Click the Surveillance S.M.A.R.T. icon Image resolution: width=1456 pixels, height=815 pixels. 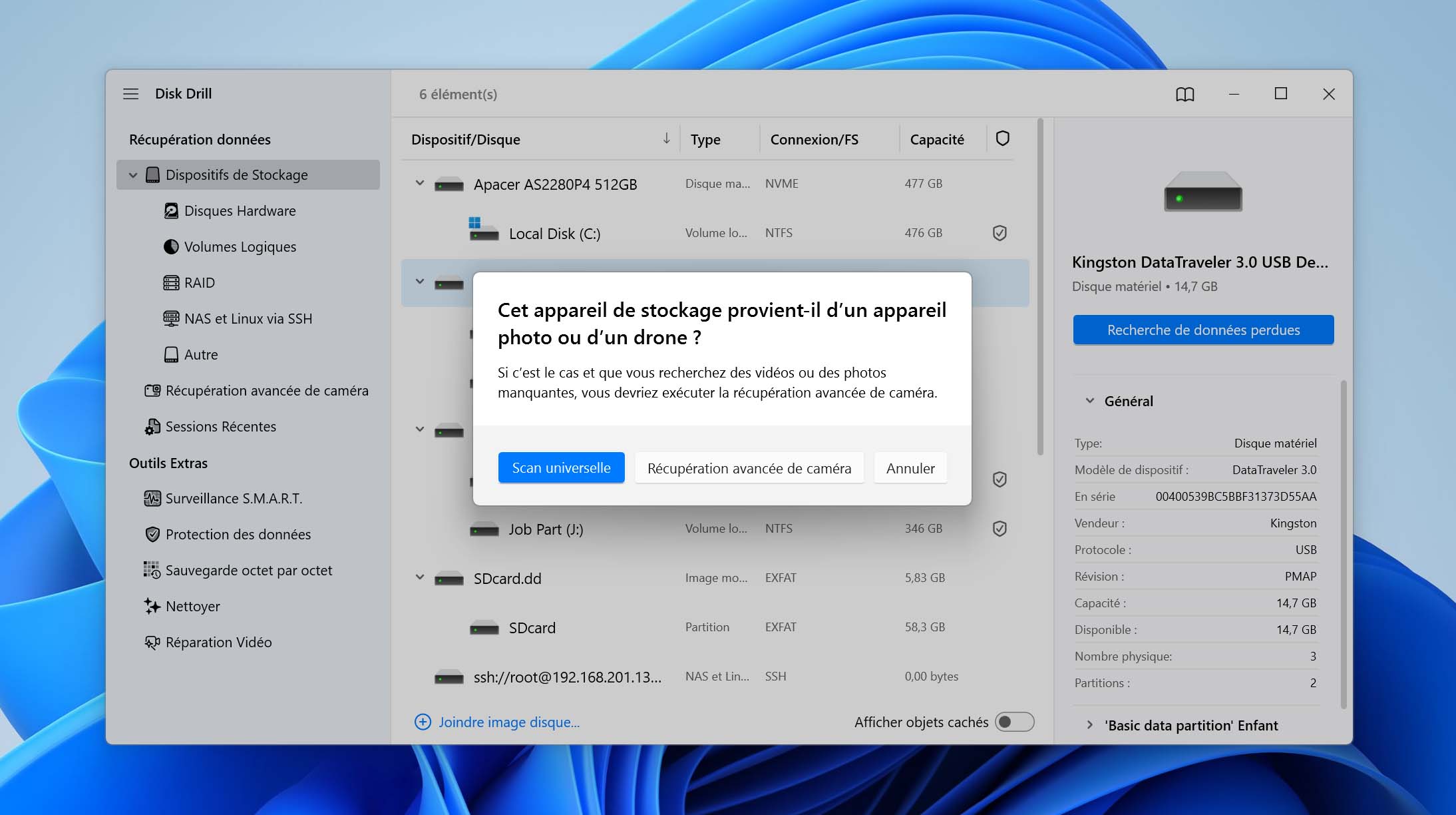tap(152, 499)
